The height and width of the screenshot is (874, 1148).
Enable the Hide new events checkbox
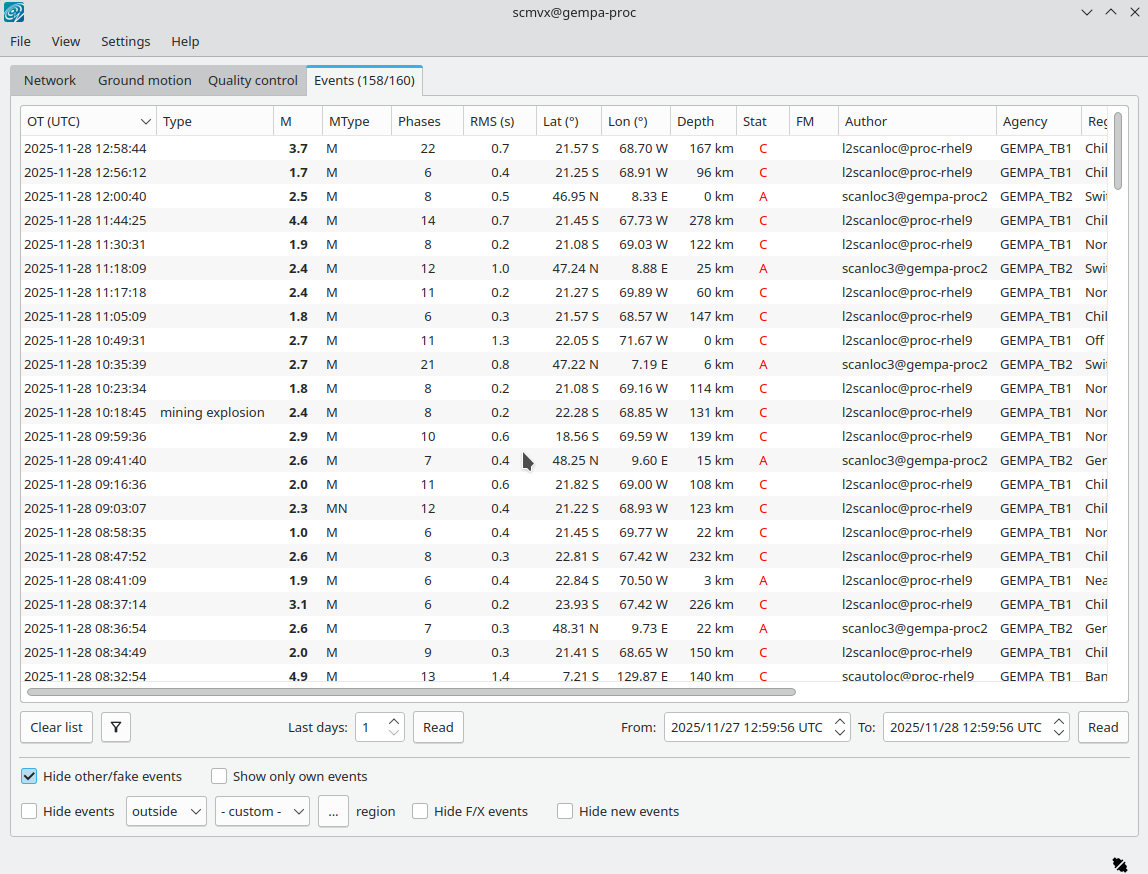(566, 811)
